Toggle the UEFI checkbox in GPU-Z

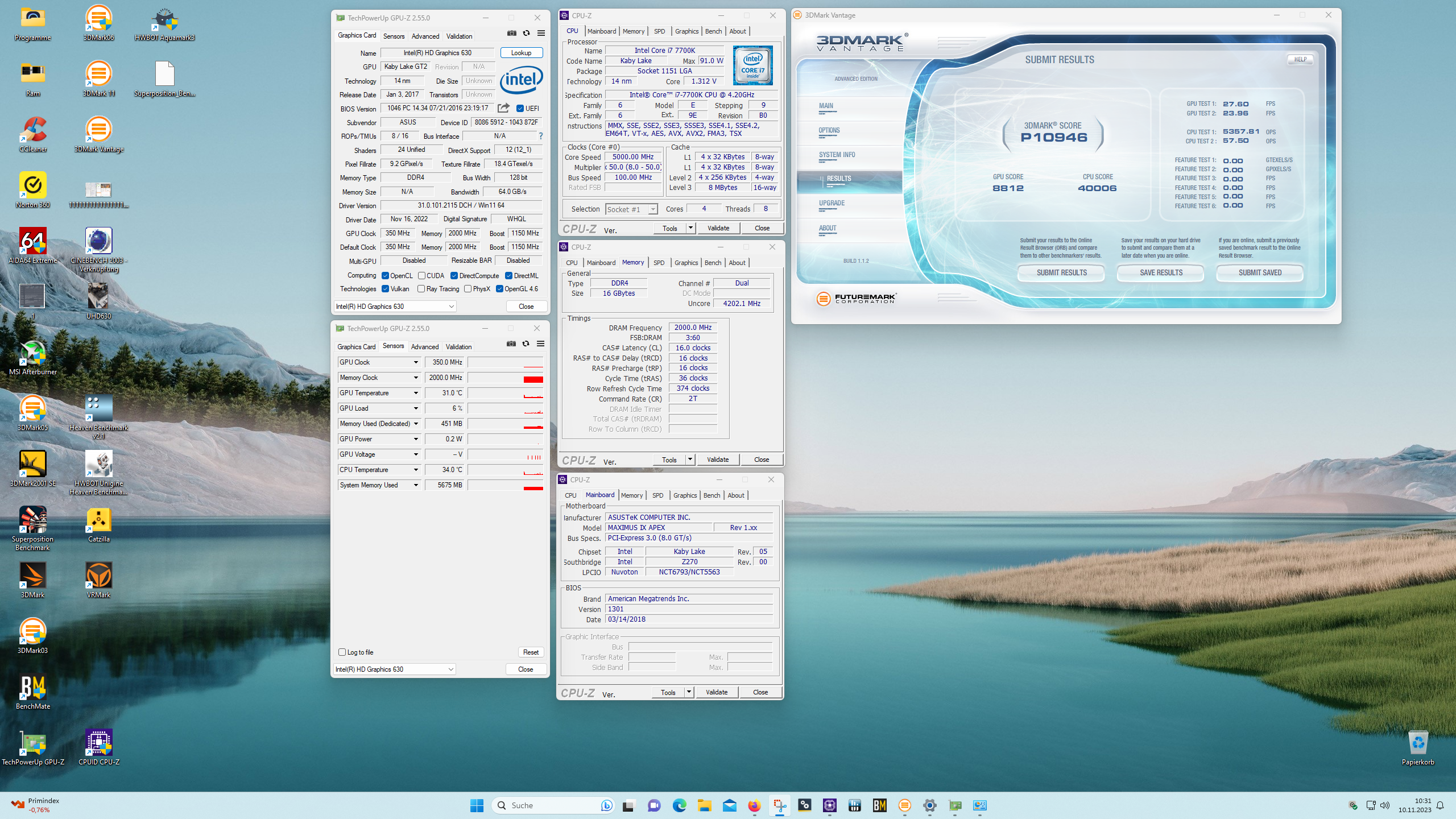click(520, 108)
